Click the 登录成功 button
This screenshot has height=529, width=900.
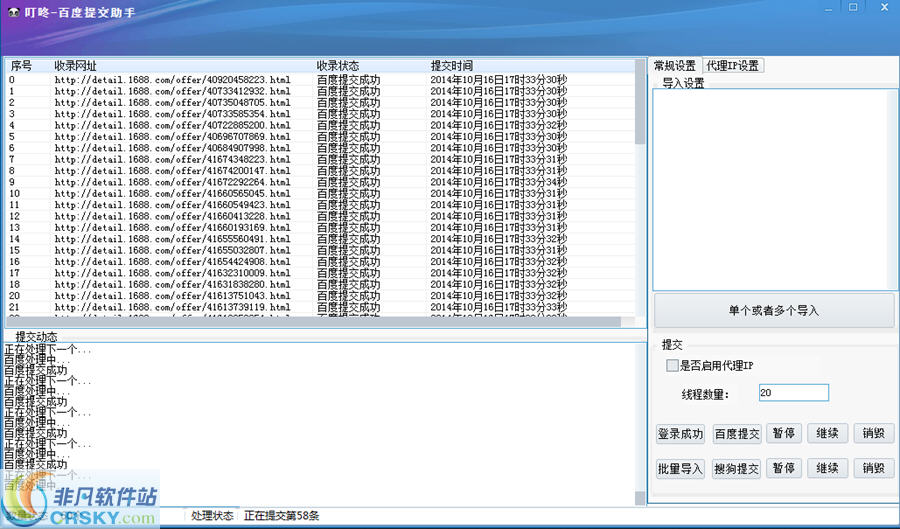pos(680,434)
